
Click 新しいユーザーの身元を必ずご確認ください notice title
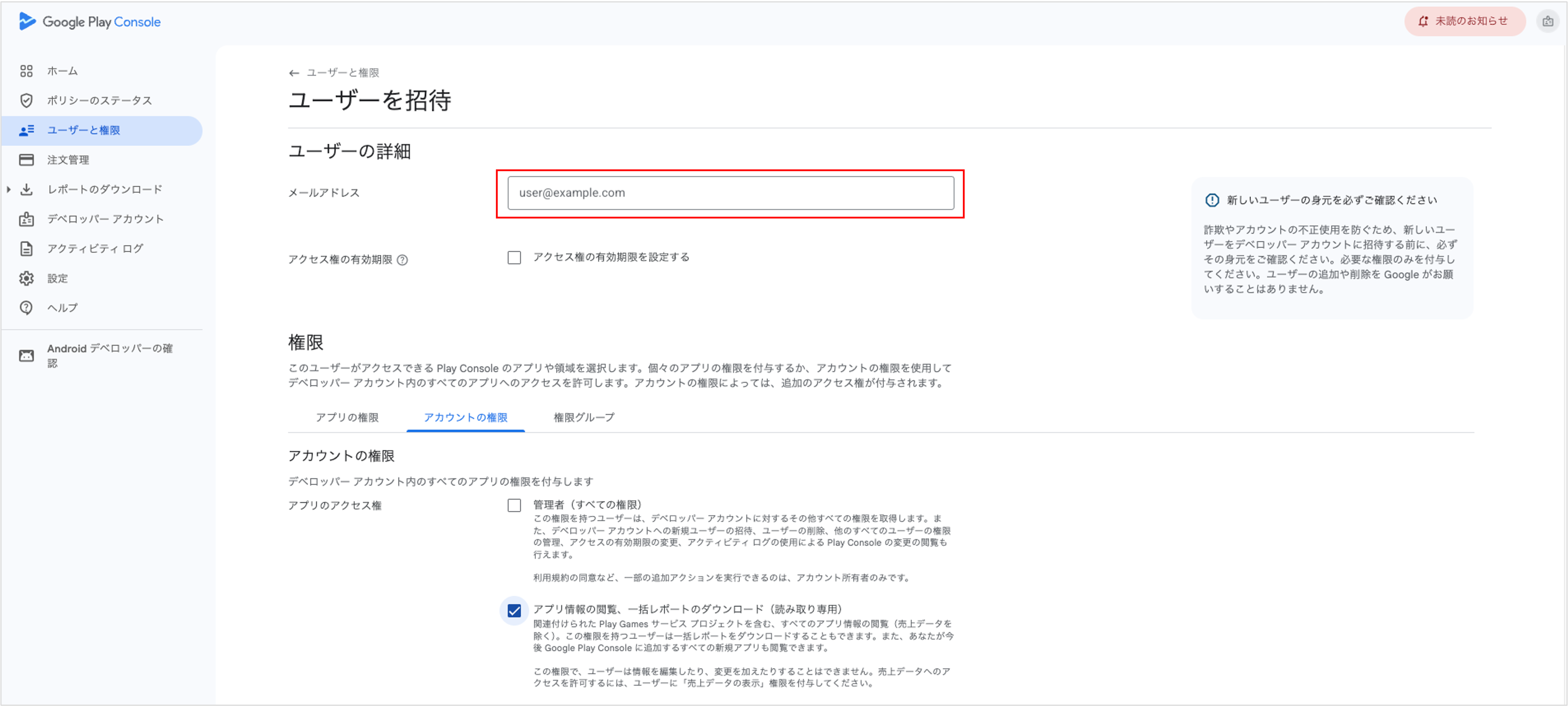(1332, 200)
